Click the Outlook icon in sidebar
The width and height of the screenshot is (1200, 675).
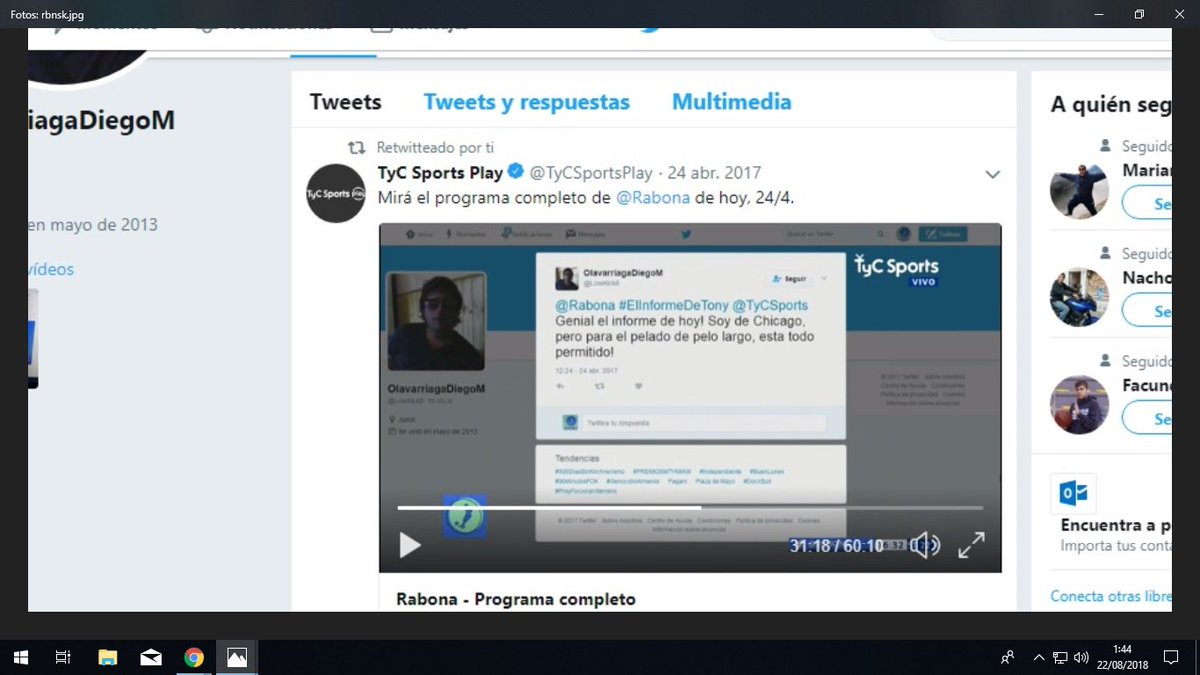(x=1073, y=494)
